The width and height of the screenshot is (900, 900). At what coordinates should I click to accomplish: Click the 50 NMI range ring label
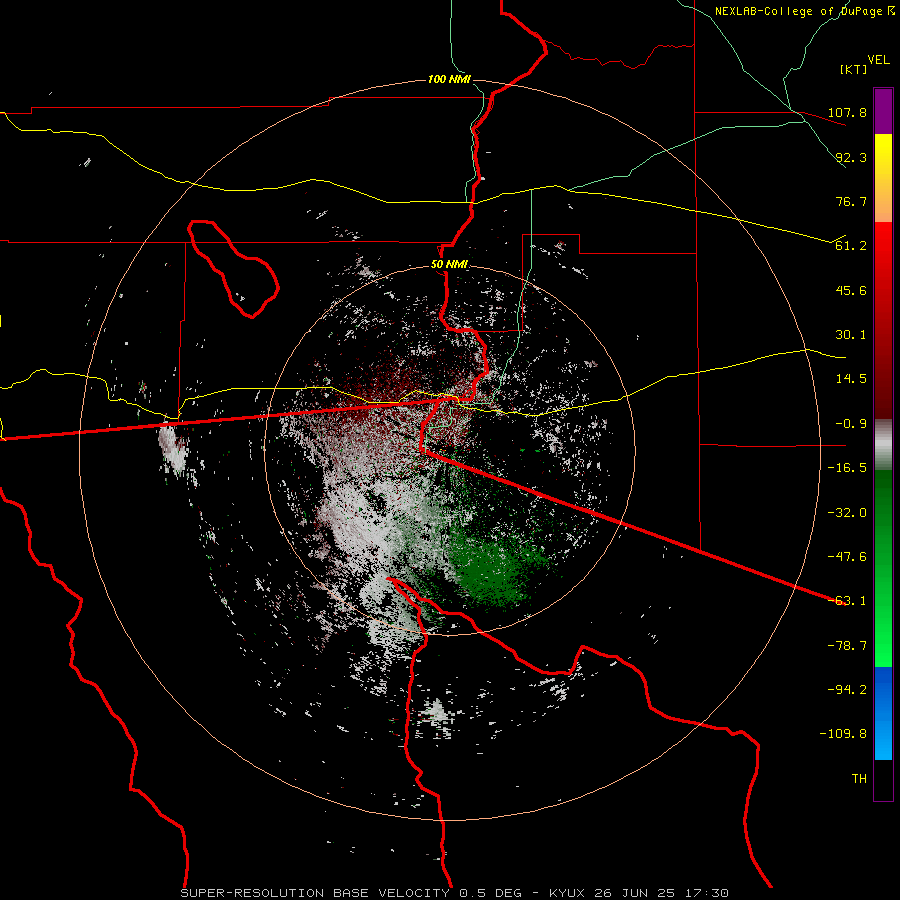tap(449, 265)
